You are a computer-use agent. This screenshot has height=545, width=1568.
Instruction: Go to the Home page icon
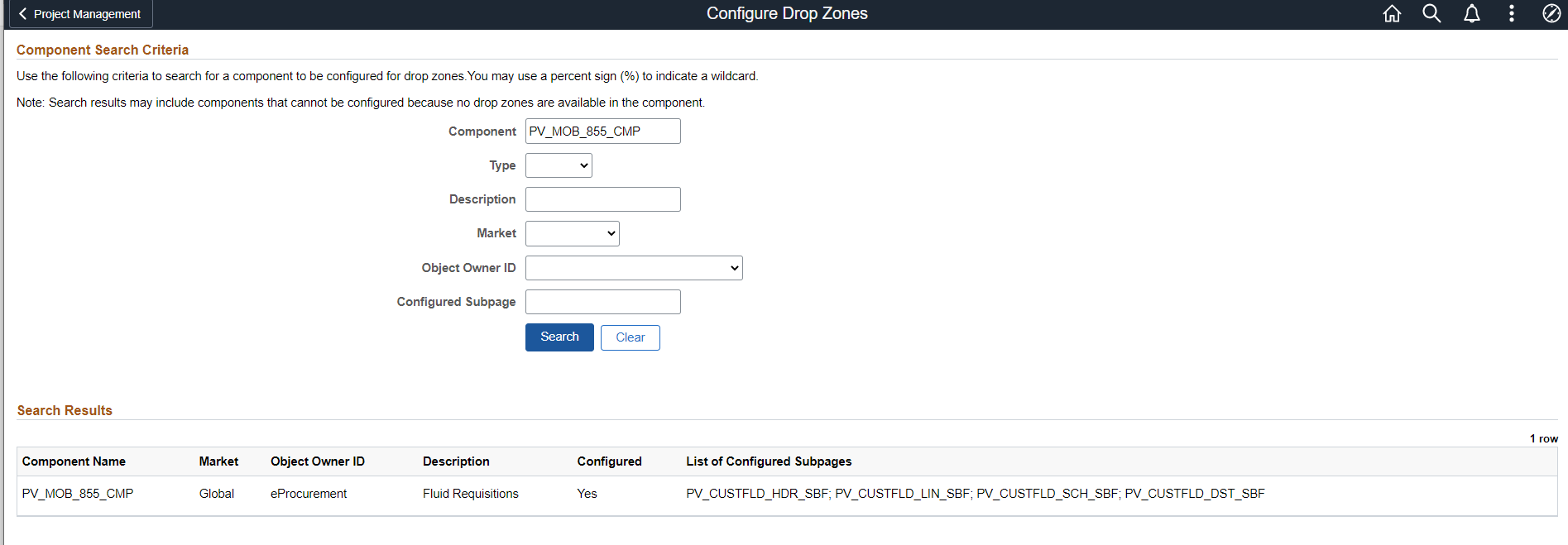tap(1392, 14)
